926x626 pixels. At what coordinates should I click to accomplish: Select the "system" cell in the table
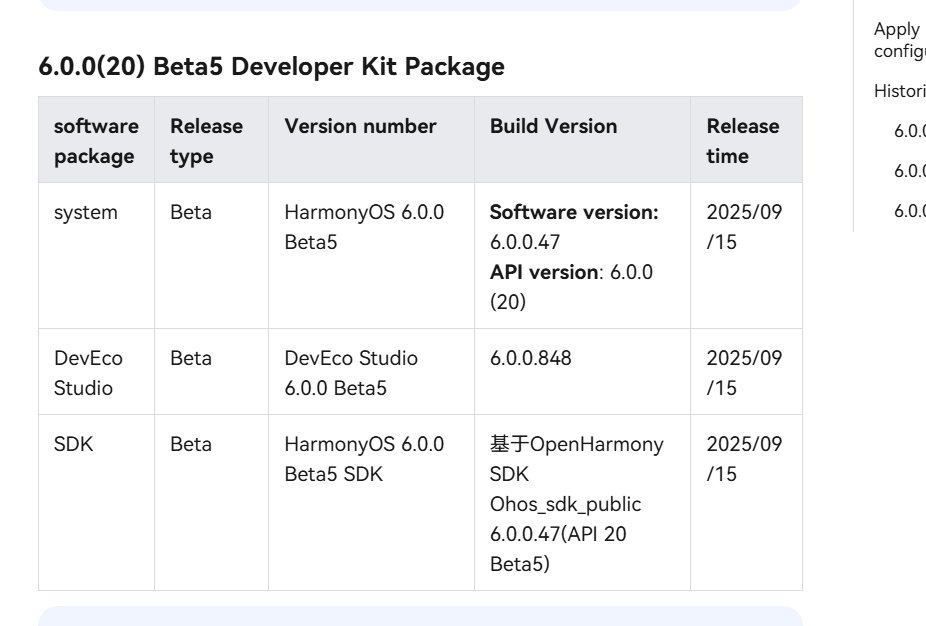click(96, 256)
